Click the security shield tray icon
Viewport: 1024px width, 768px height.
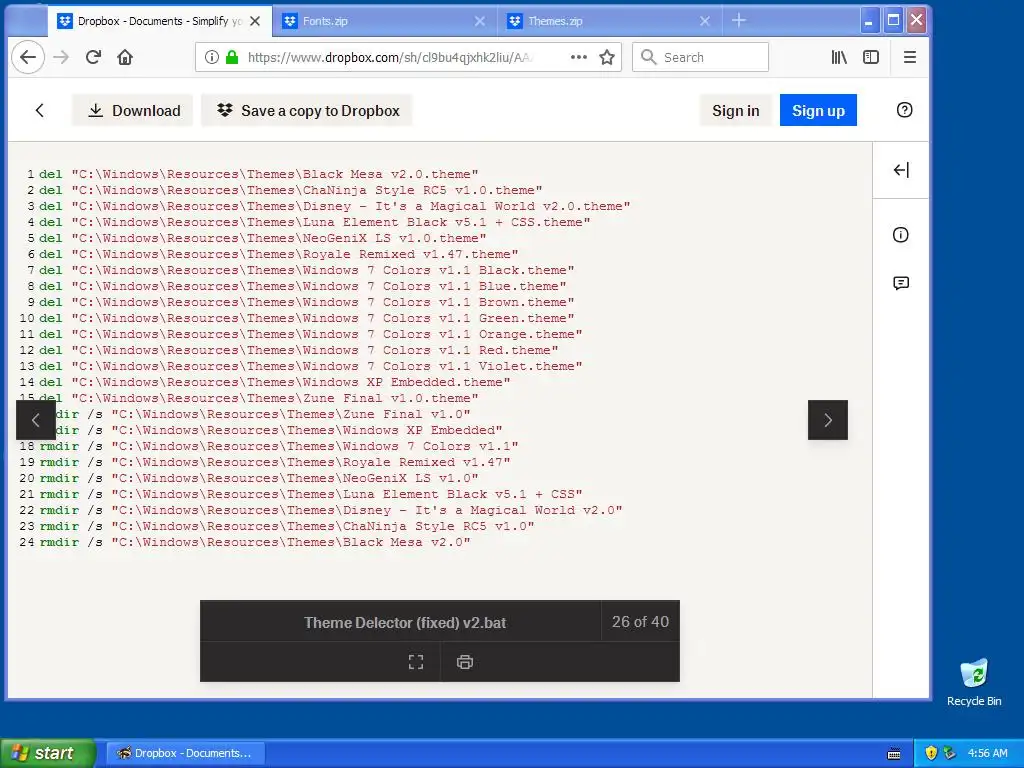pyautogui.click(x=931, y=753)
